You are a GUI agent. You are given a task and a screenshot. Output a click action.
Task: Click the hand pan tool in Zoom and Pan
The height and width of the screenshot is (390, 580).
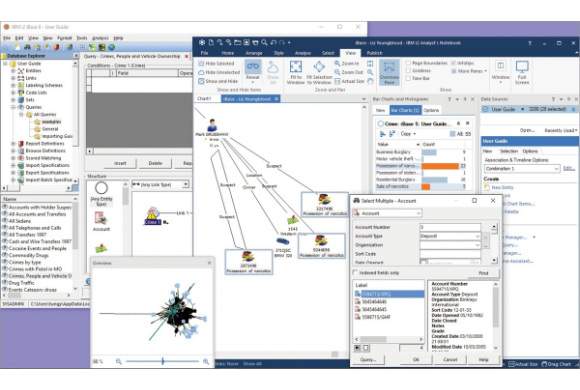click(370, 81)
